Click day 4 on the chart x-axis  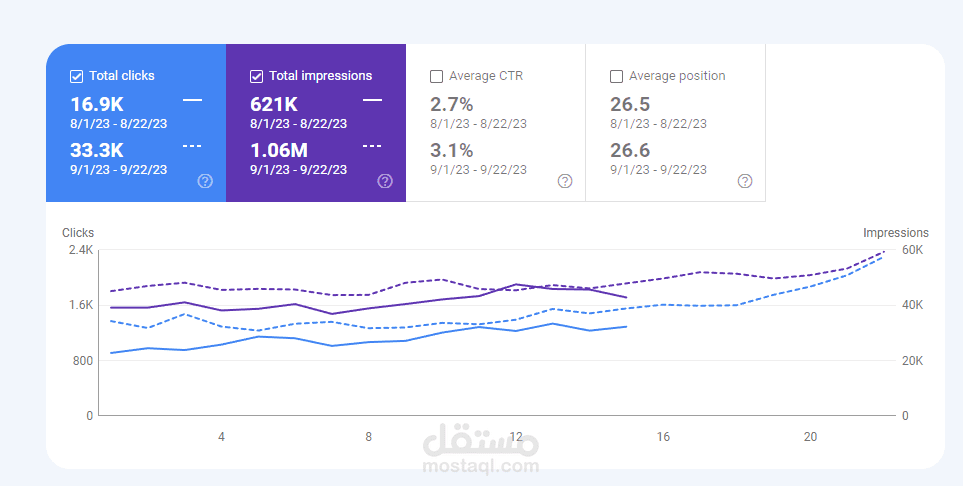pos(221,437)
